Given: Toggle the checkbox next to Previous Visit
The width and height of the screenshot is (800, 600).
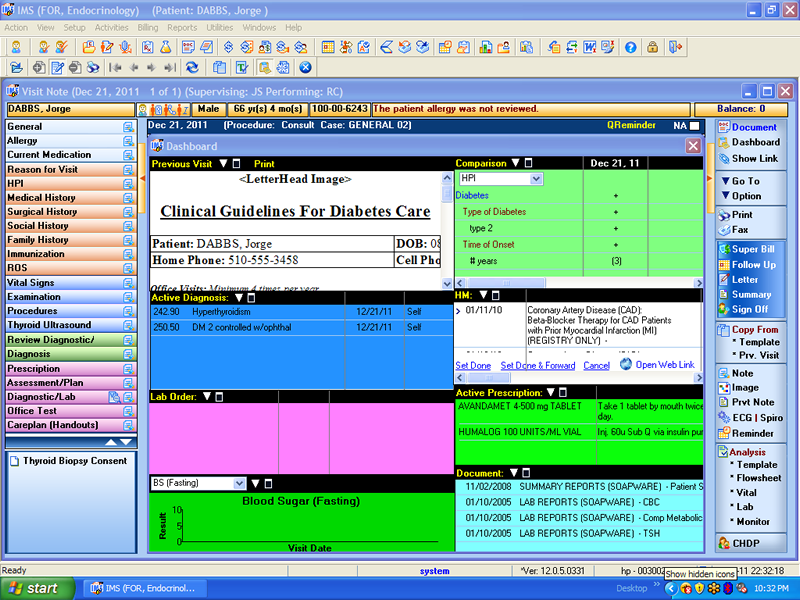Looking at the screenshot, I should 236,164.
